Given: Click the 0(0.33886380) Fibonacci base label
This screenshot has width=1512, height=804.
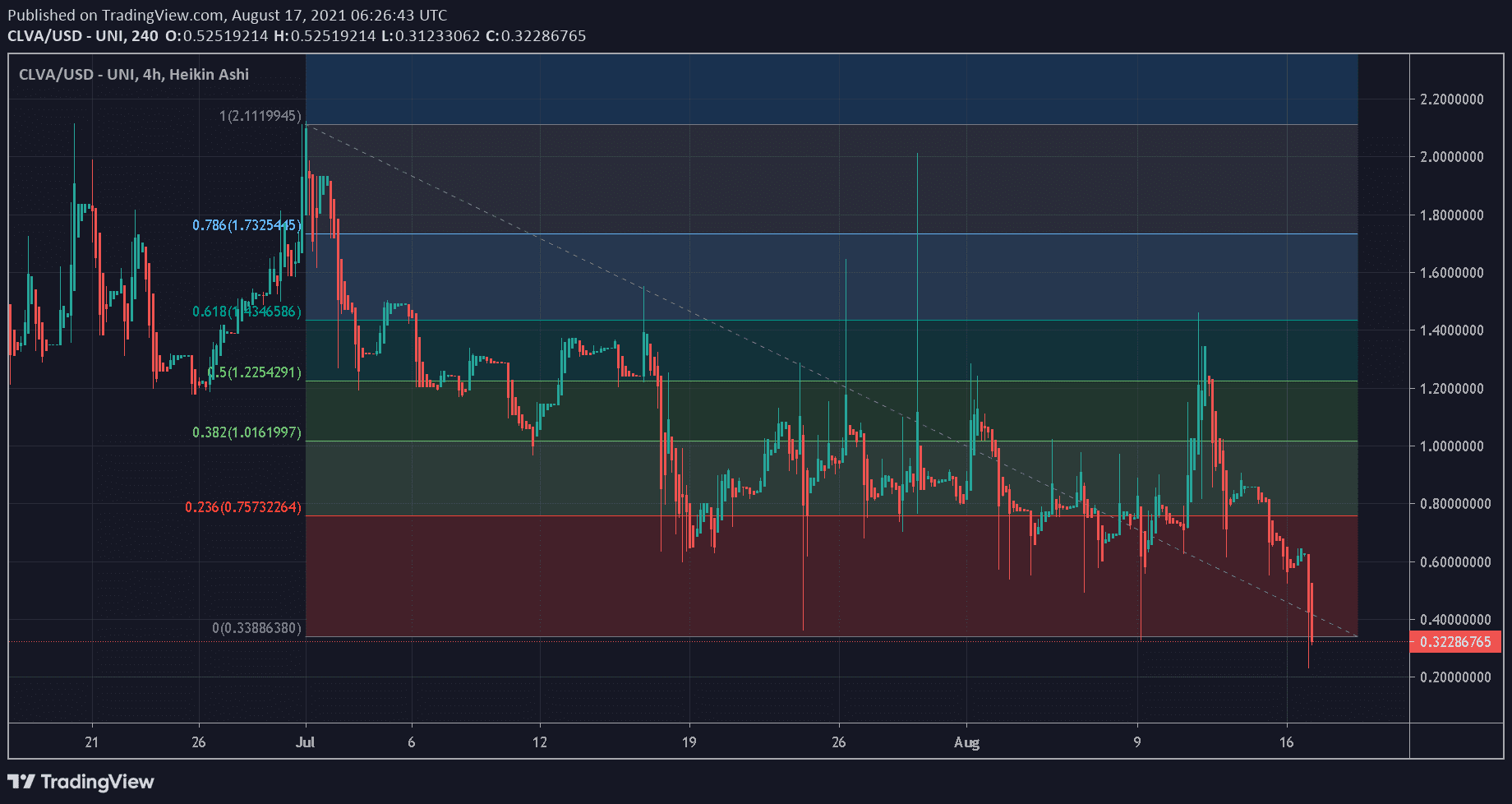Looking at the screenshot, I should tap(256, 628).
